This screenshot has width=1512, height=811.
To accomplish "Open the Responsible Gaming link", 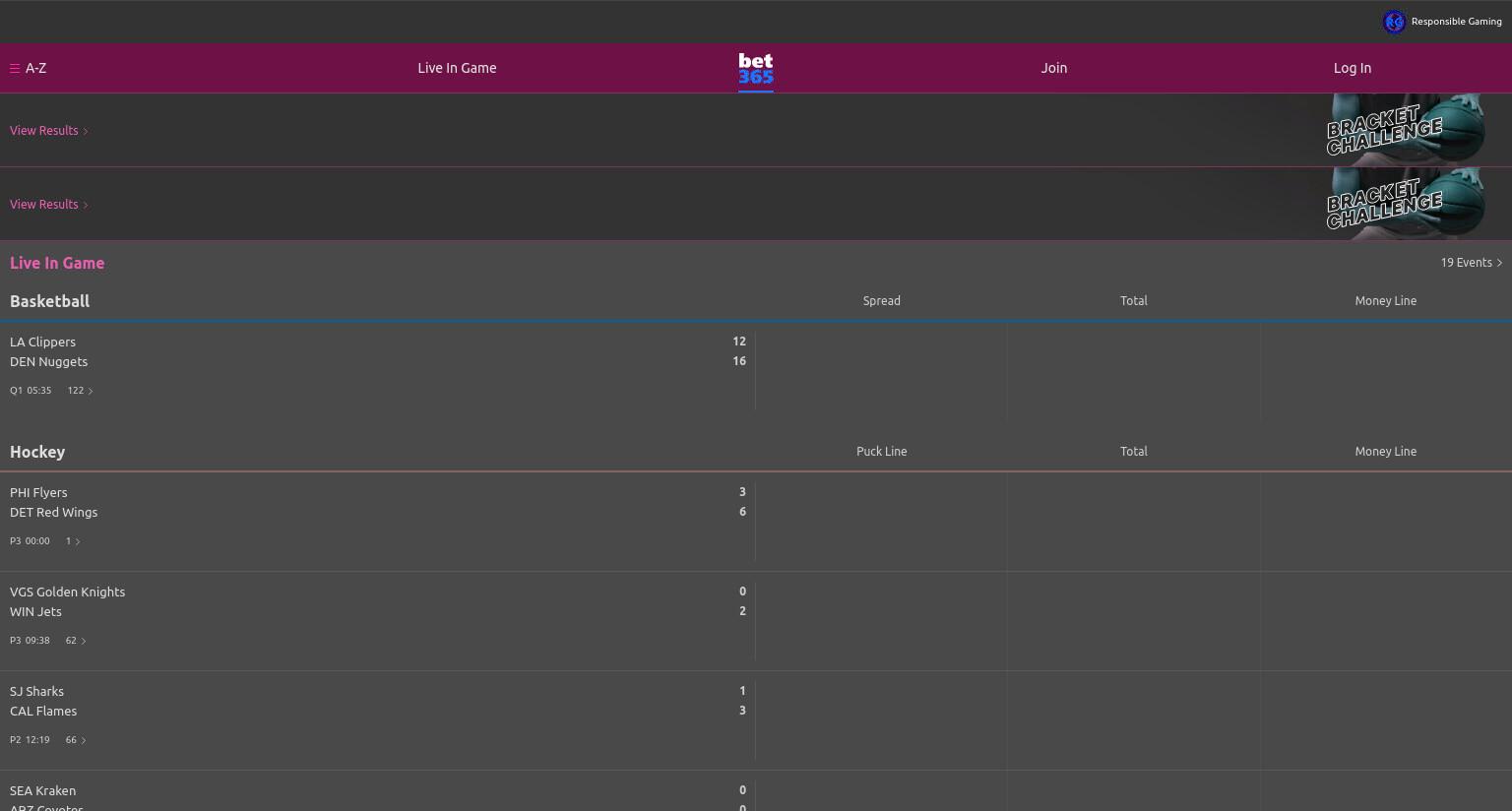I will pos(1456,22).
